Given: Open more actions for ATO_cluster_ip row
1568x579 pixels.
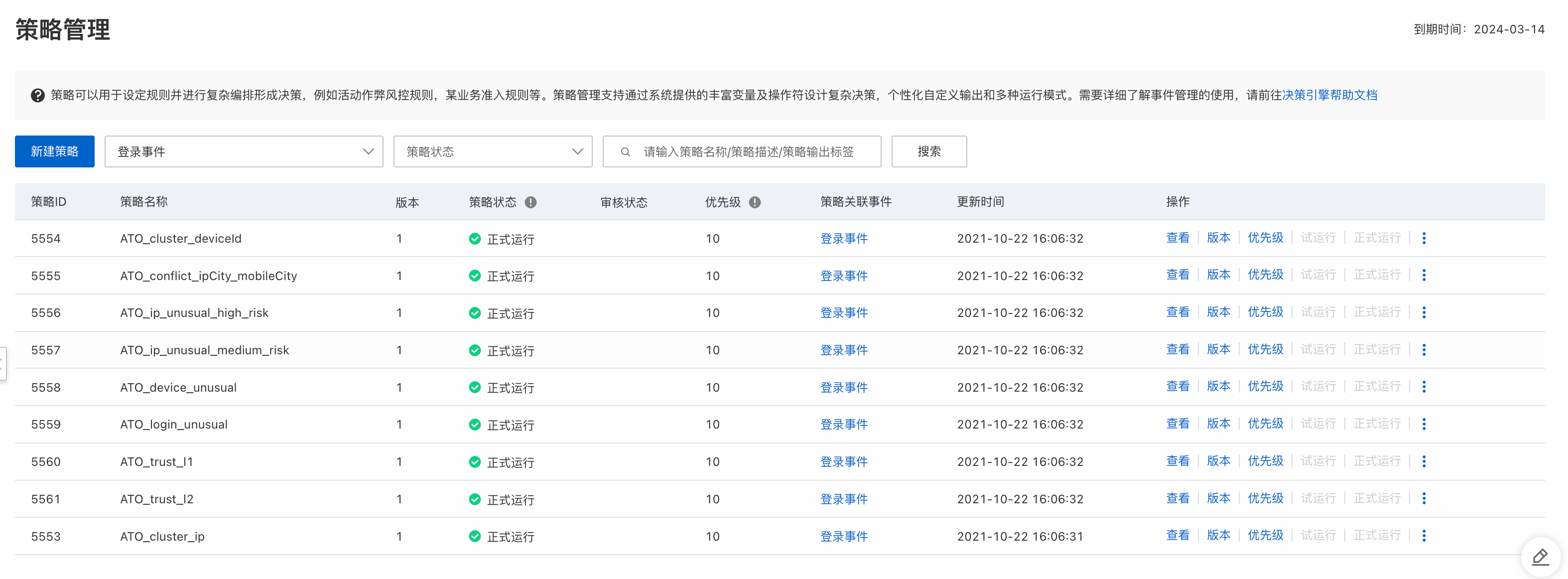Looking at the screenshot, I should click(1424, 536).
